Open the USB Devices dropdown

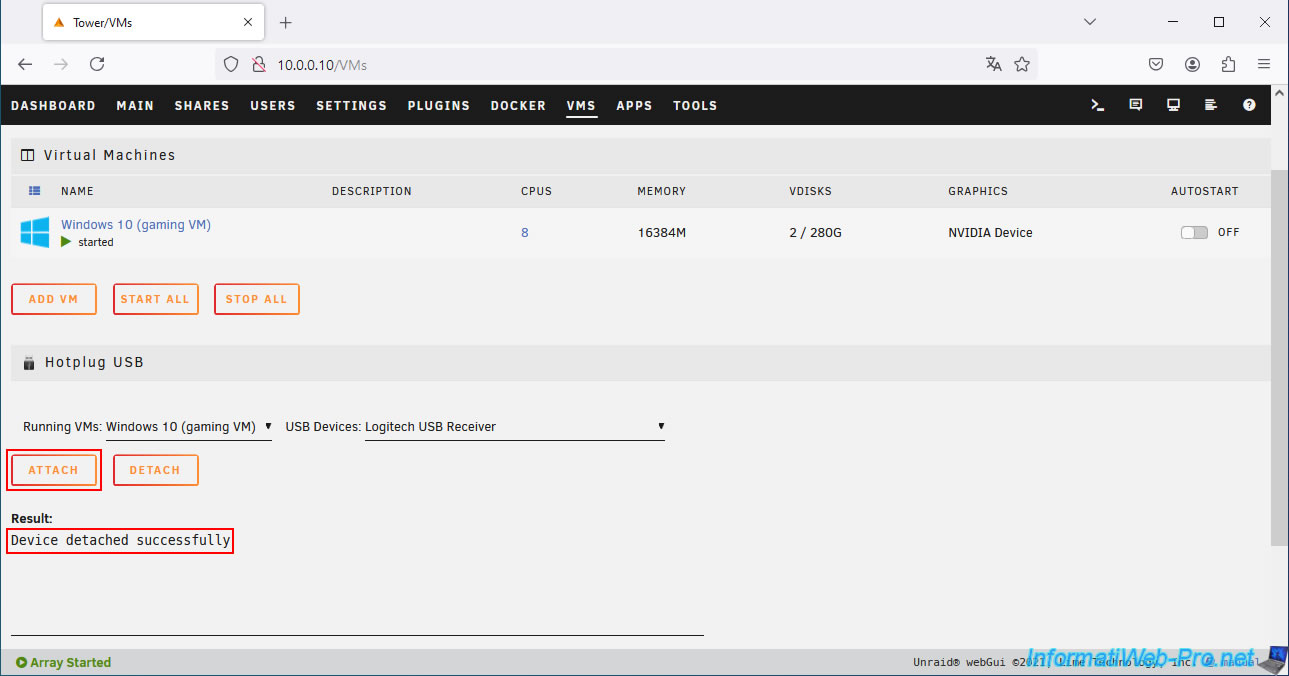(x=515, y=427)
